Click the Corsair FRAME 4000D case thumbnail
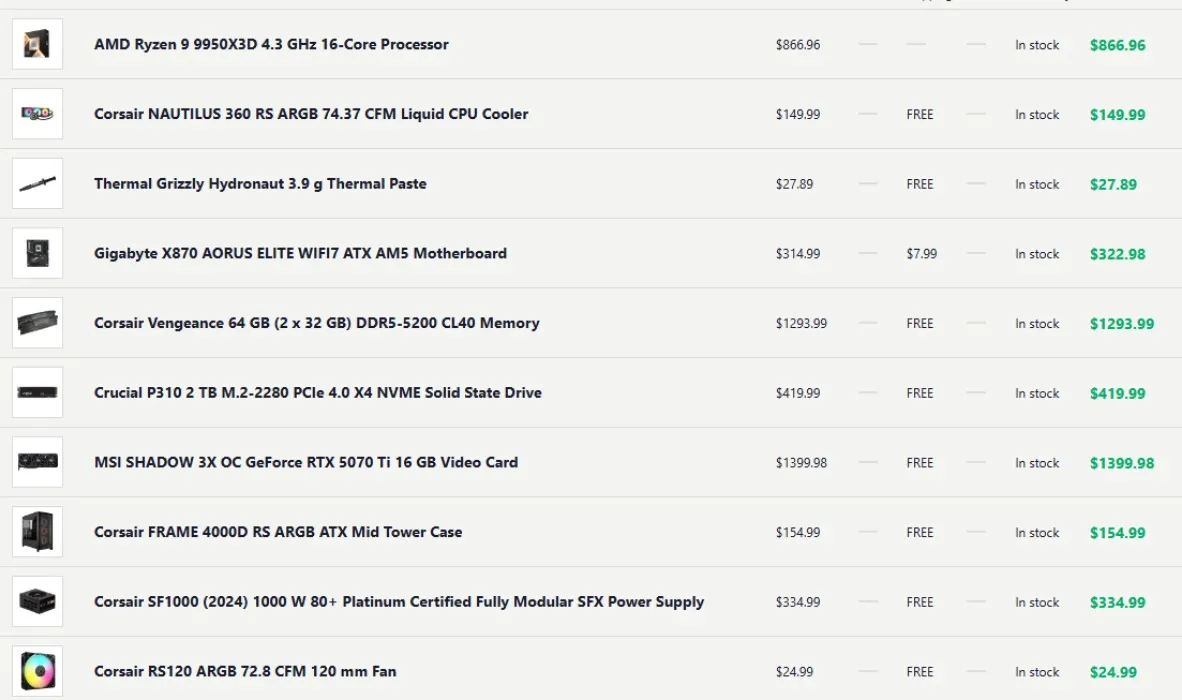This screenshot has width=1182, height=700. click(37, 532)
